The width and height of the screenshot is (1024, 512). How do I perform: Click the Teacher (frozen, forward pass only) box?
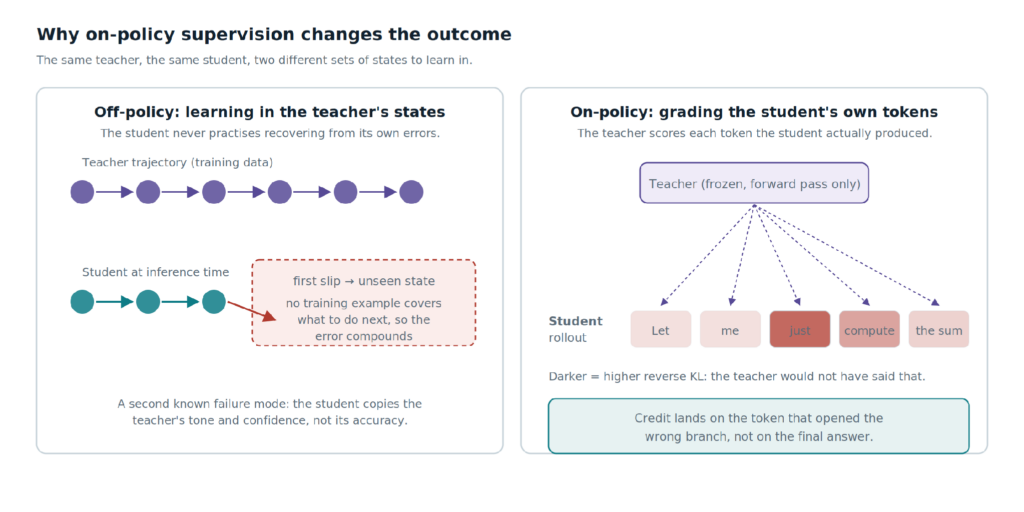tap(754, 184)
